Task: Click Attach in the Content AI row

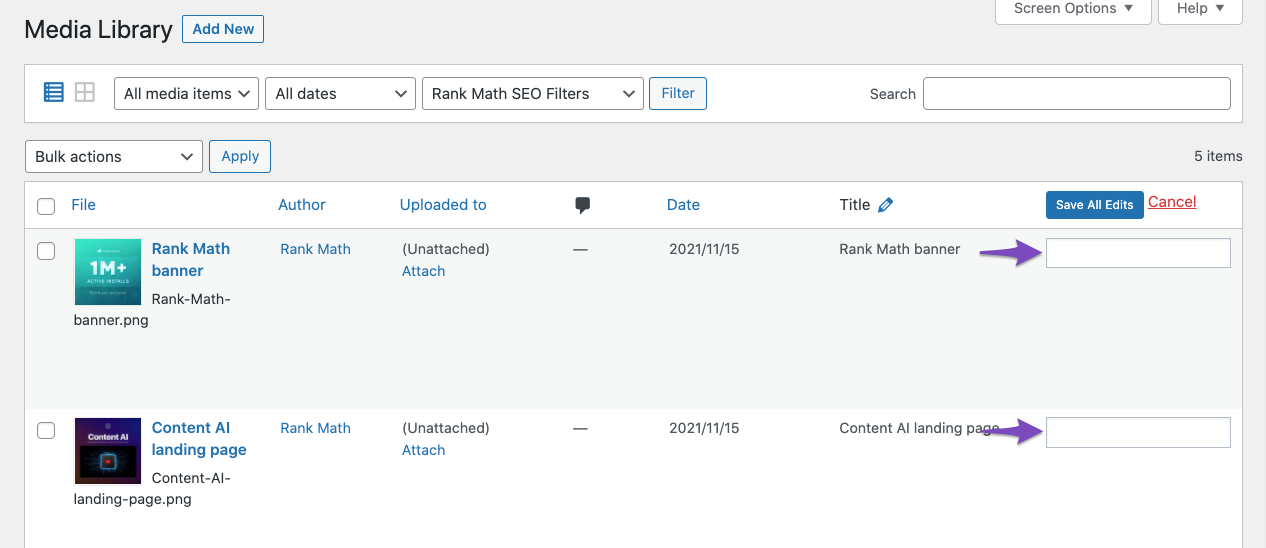Action: pos(423,450)
